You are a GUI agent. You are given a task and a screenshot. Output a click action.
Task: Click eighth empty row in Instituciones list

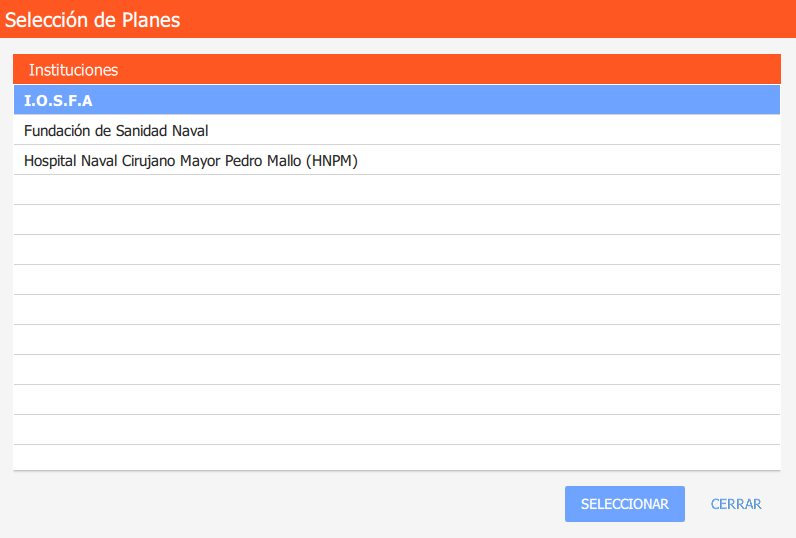(x=396, y=400)
